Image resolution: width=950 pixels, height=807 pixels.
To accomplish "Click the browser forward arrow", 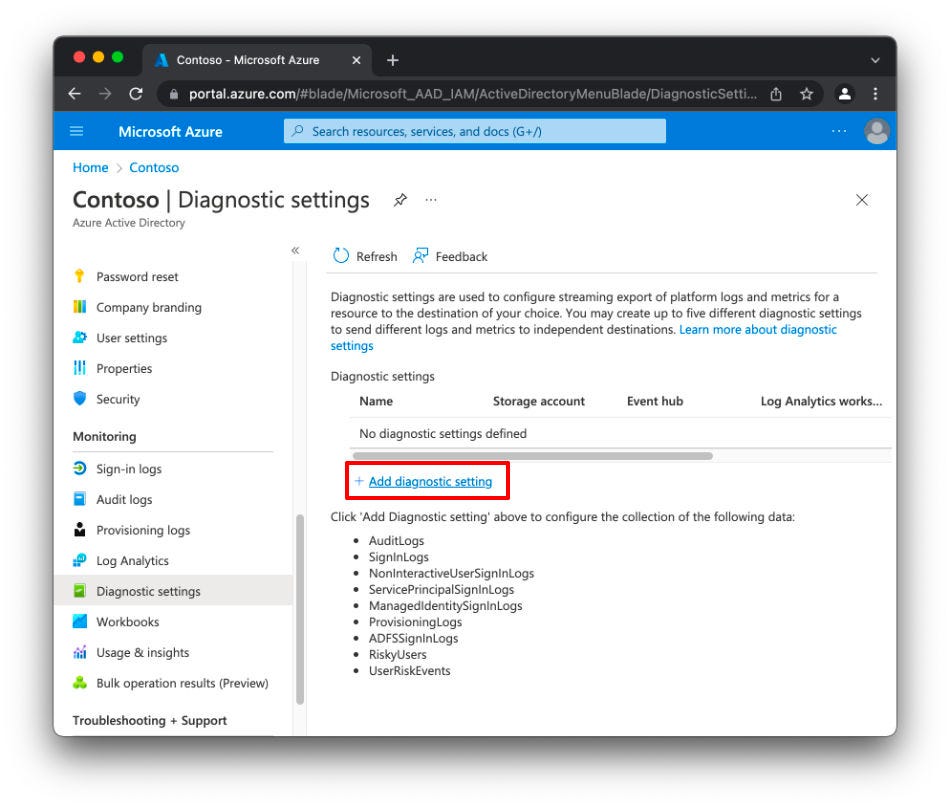I will 105,94.
